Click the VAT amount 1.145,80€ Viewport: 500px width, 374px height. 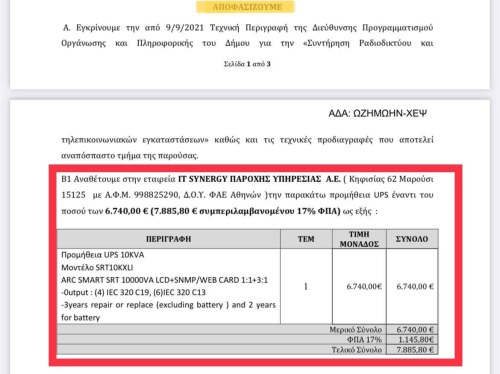coord(416,340)
